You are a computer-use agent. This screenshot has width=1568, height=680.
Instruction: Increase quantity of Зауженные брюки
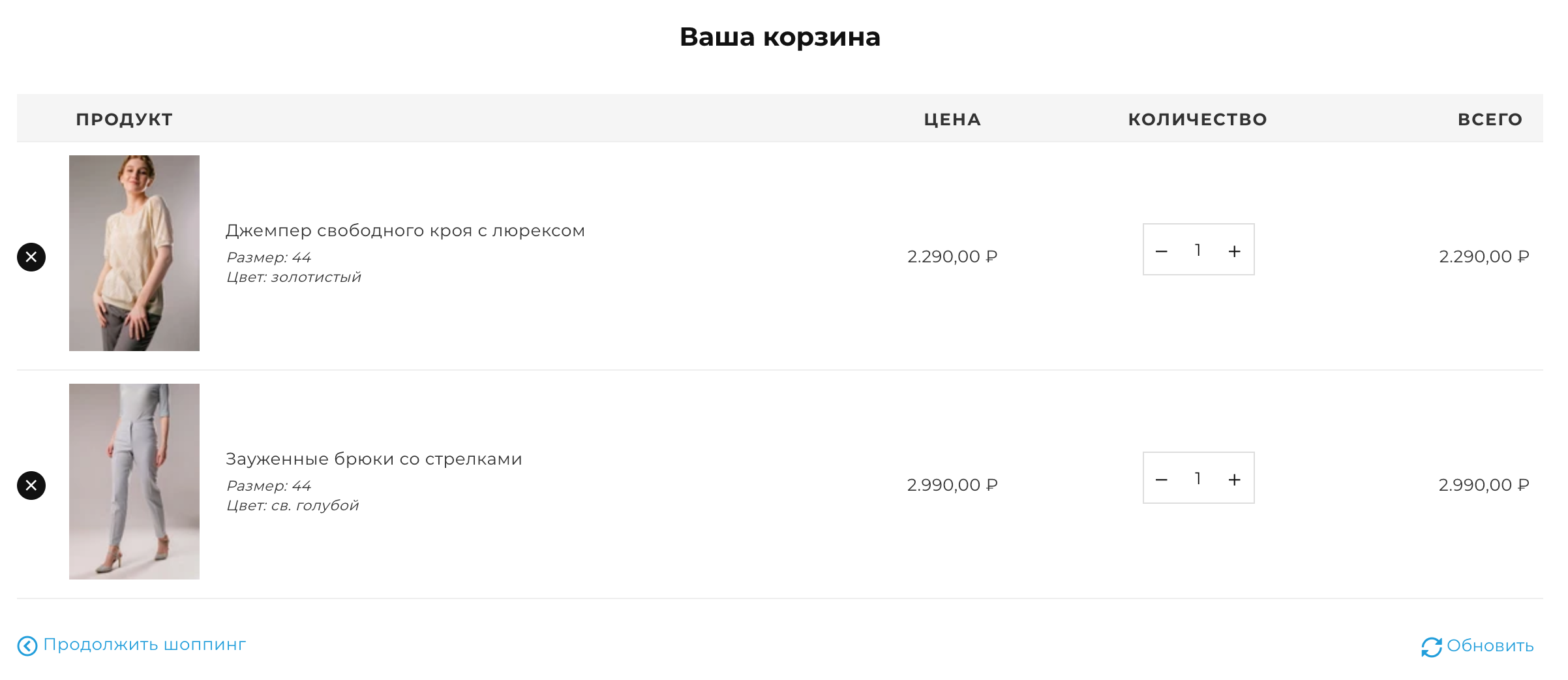[1235, 479]
